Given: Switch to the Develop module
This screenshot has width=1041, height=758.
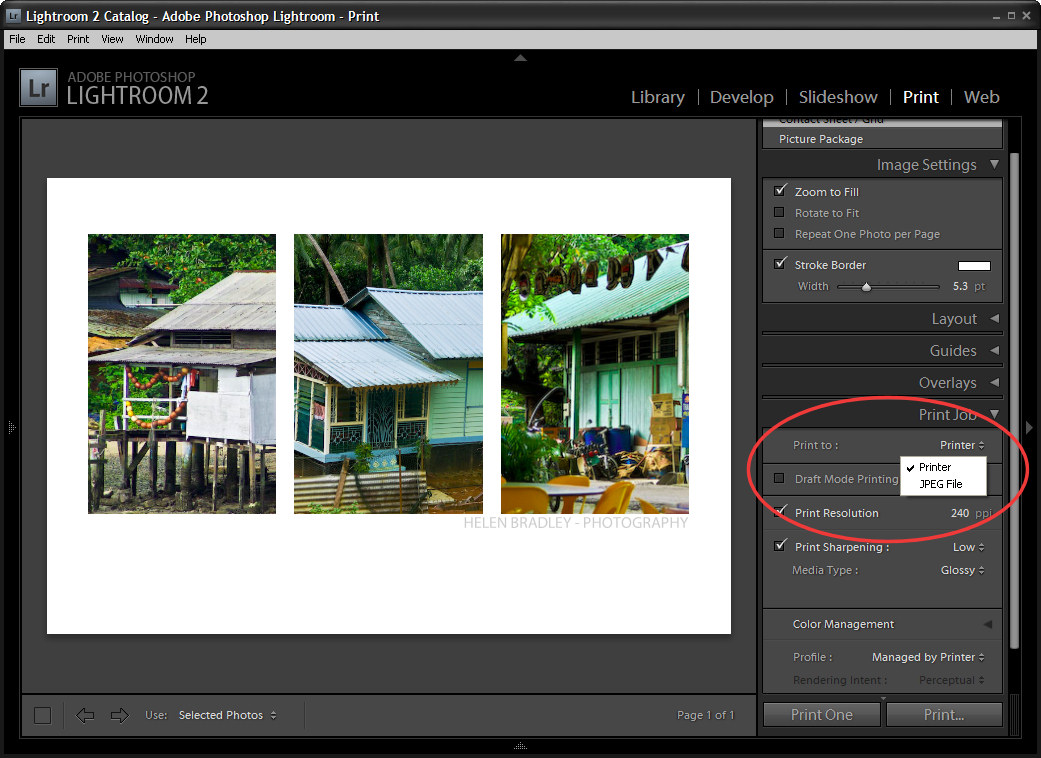Looking at the screenshot, I should point(742,97).
